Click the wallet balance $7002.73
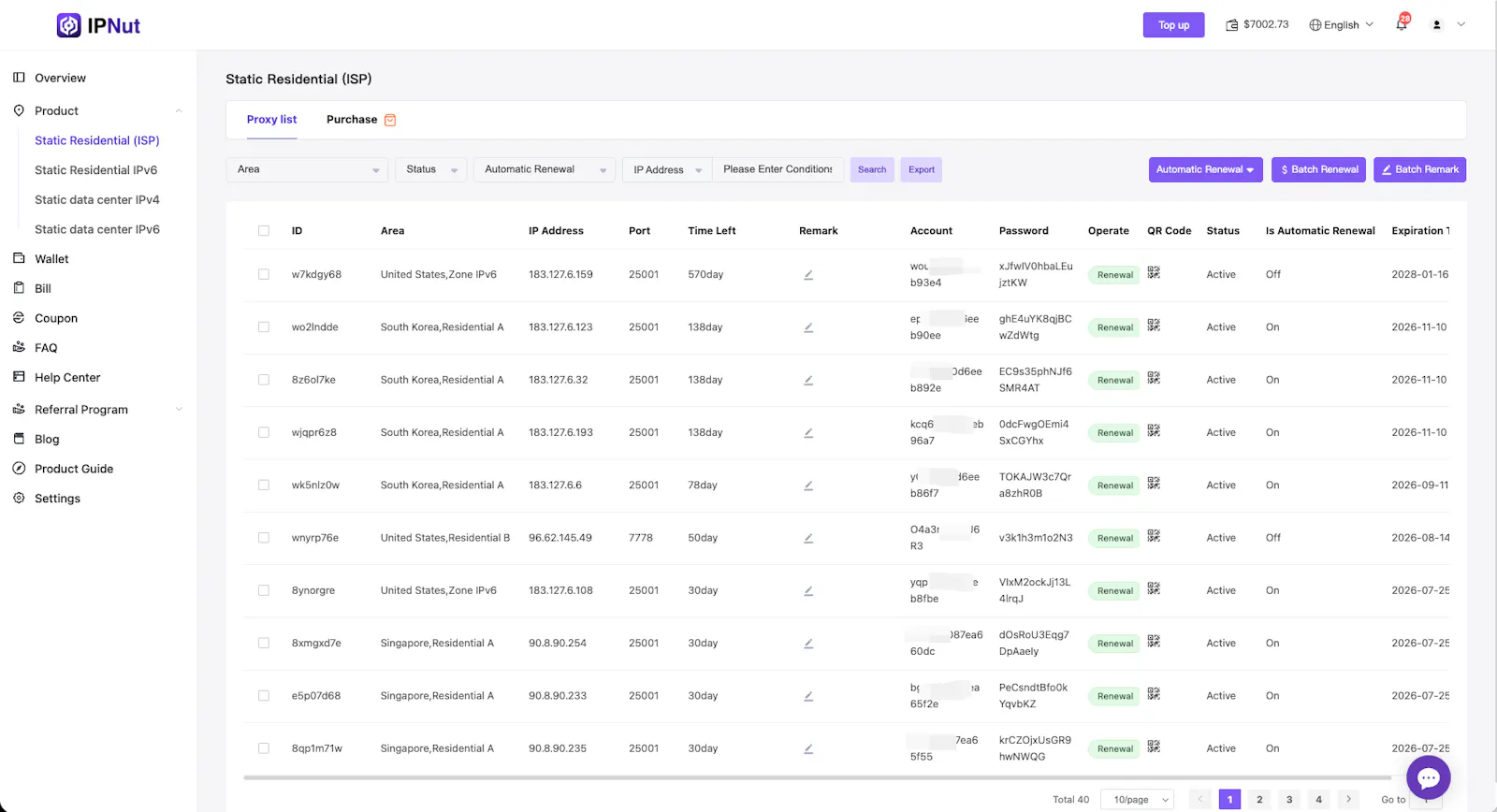The image size is (1497, 812). [1257, 24]
